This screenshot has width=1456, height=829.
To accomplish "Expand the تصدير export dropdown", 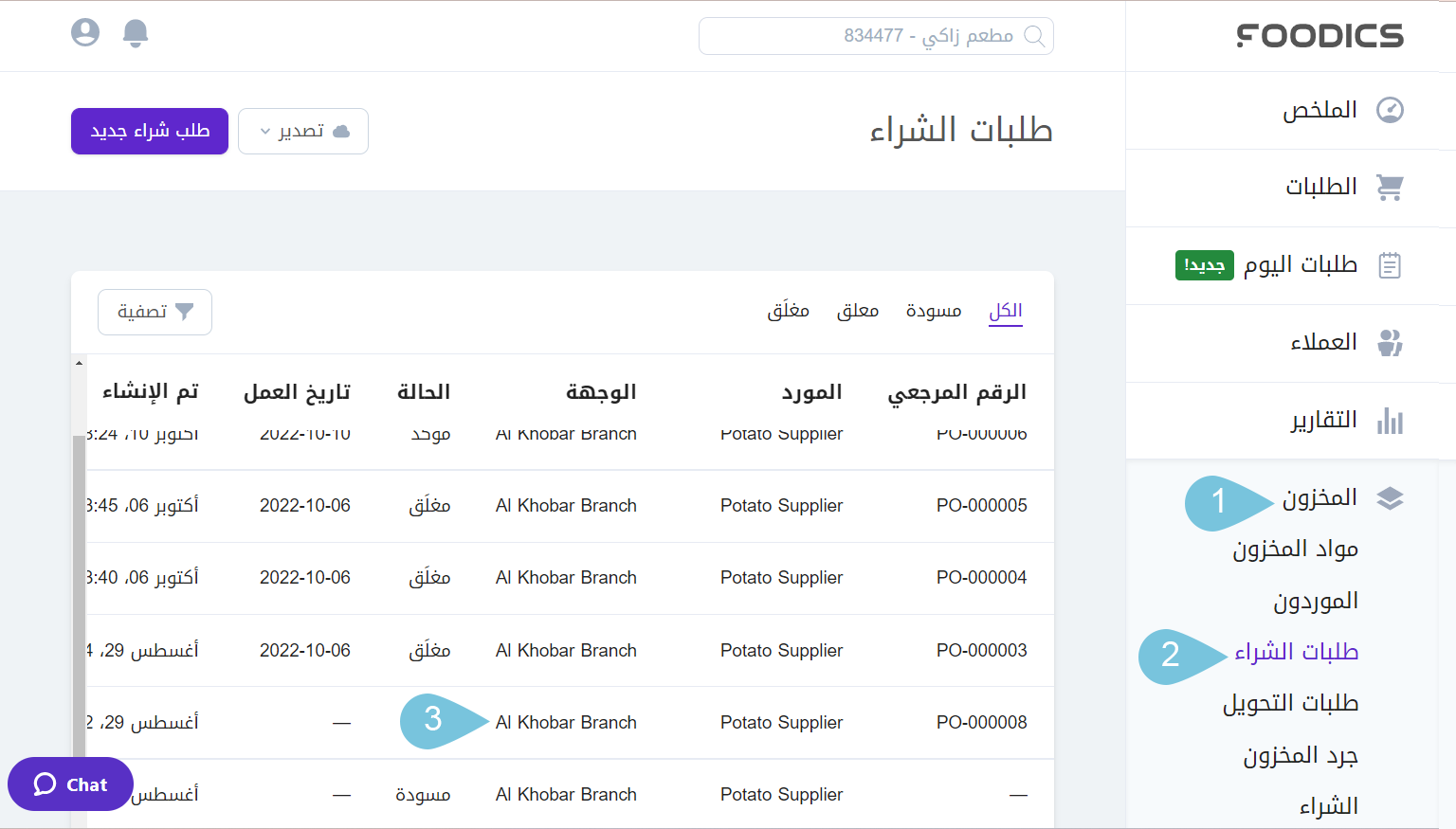I will (x=302, y=131).
